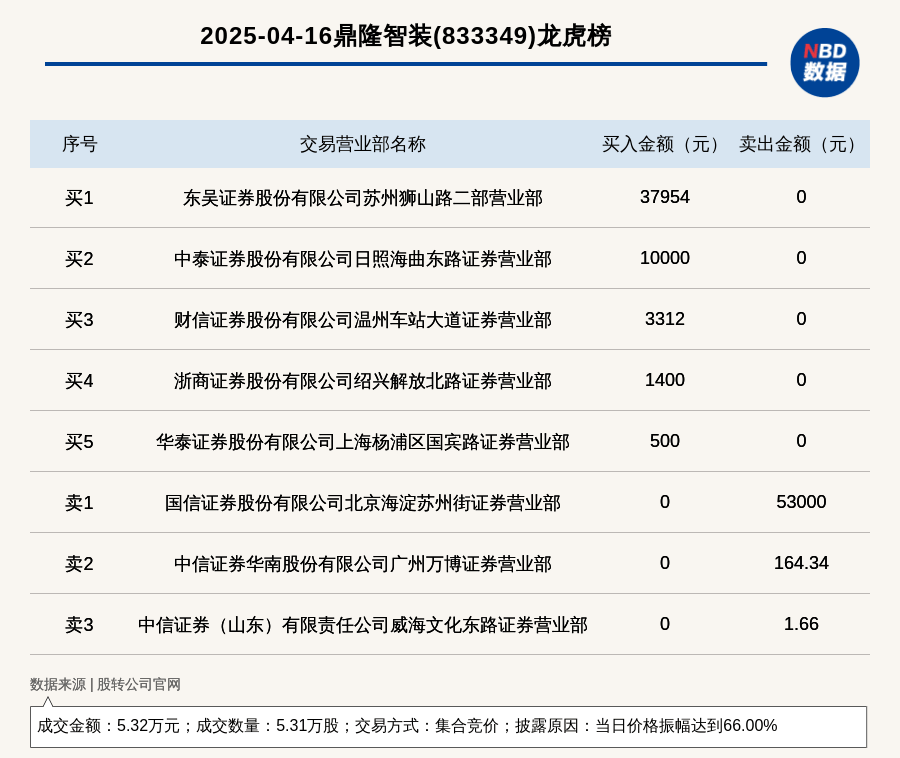Select 国信证券北京海淀苏州街证券营业部 entry
This screenshot has height=758, width=900.
click(363, 503)
